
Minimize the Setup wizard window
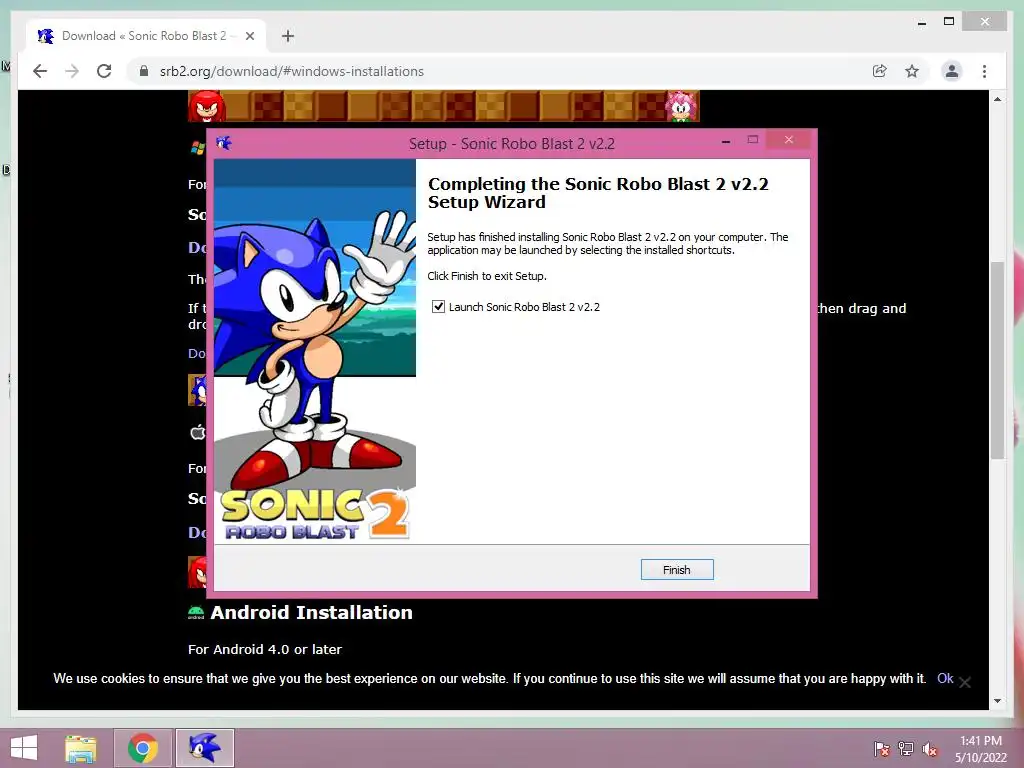click(x=726, y=141)
